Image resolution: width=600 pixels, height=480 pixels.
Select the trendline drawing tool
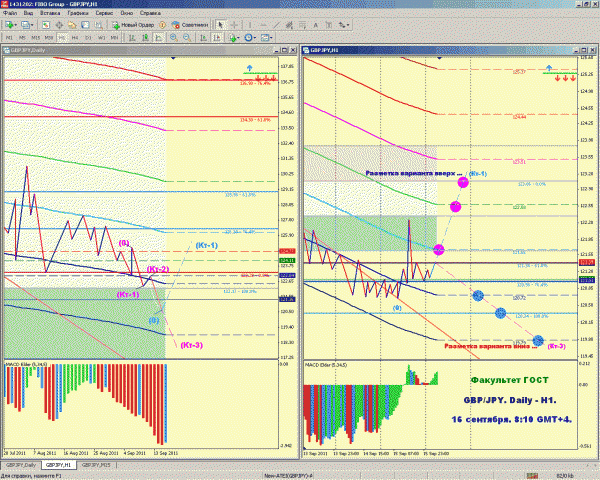tap(276, 25)
